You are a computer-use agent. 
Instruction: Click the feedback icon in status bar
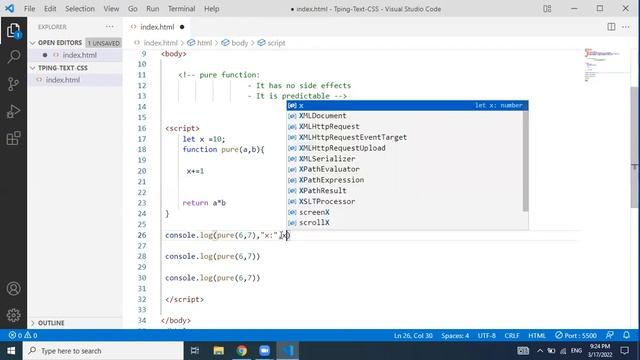point(610,336)
